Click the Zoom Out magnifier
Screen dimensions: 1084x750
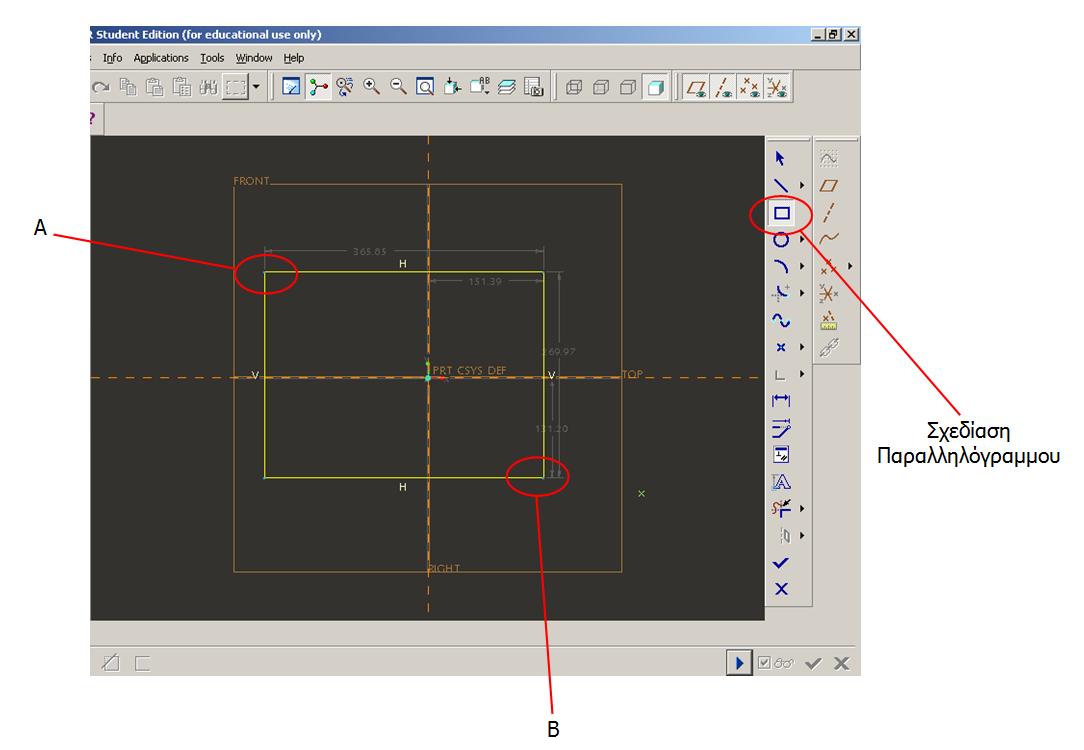pyautogui.click(x=398, y=87)
